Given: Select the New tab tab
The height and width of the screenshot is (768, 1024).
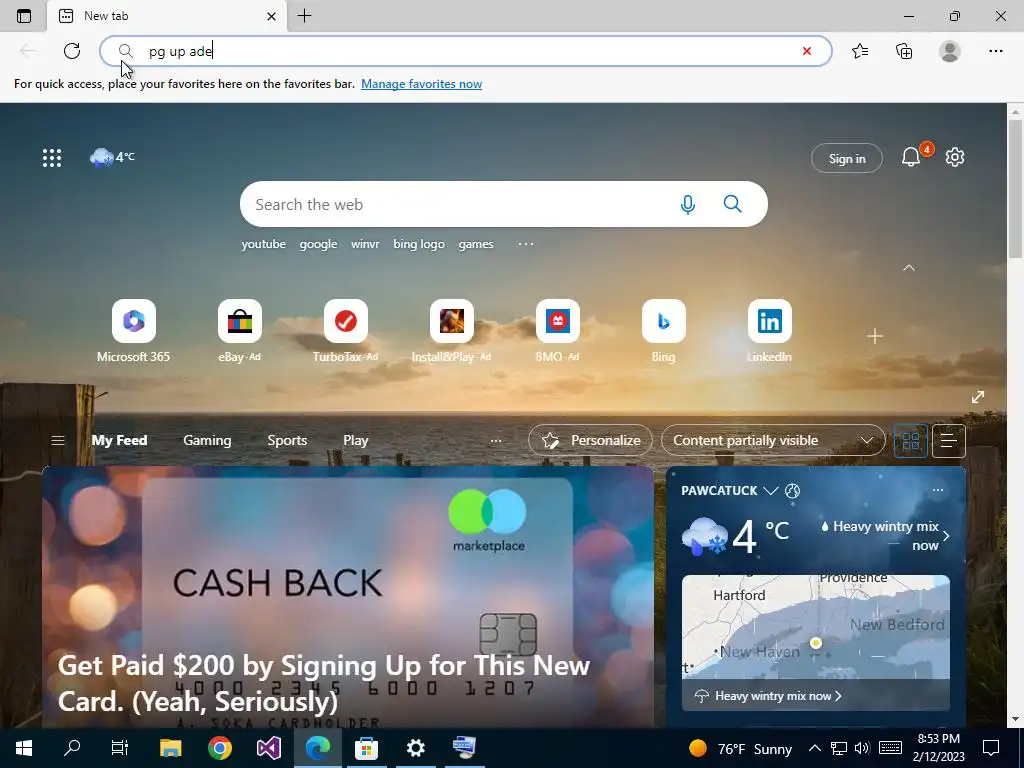Looking at the screenshot, I should pyautogui.click(x=167, y=16).
